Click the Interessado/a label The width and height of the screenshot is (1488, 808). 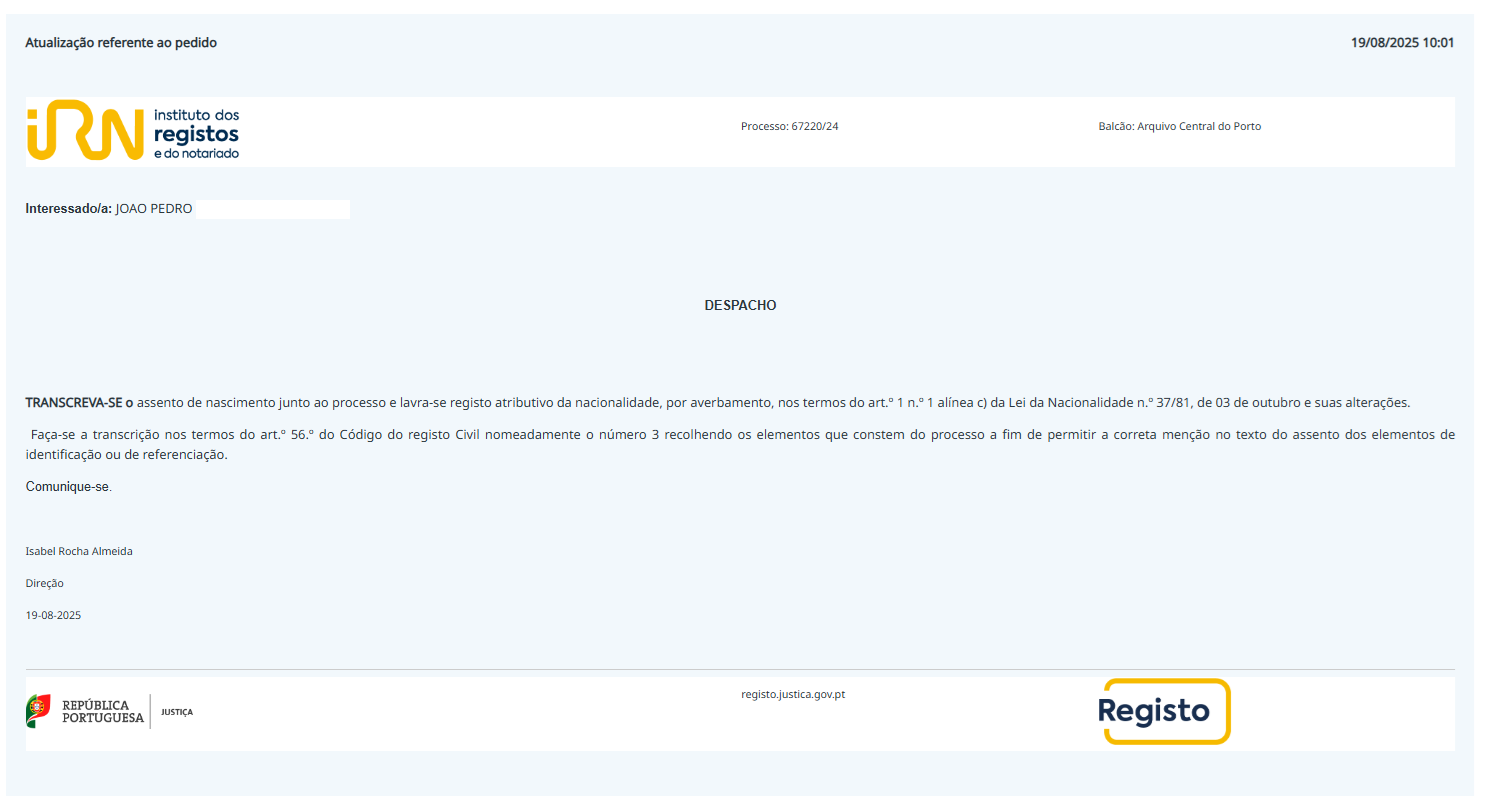[x=68, y=209]
